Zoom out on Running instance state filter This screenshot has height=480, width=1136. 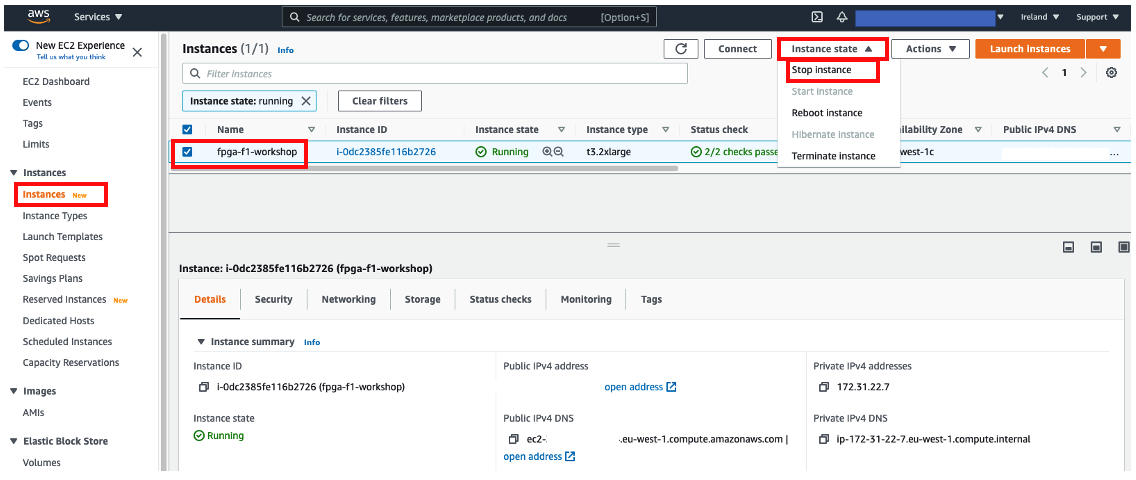click(559, 152)
